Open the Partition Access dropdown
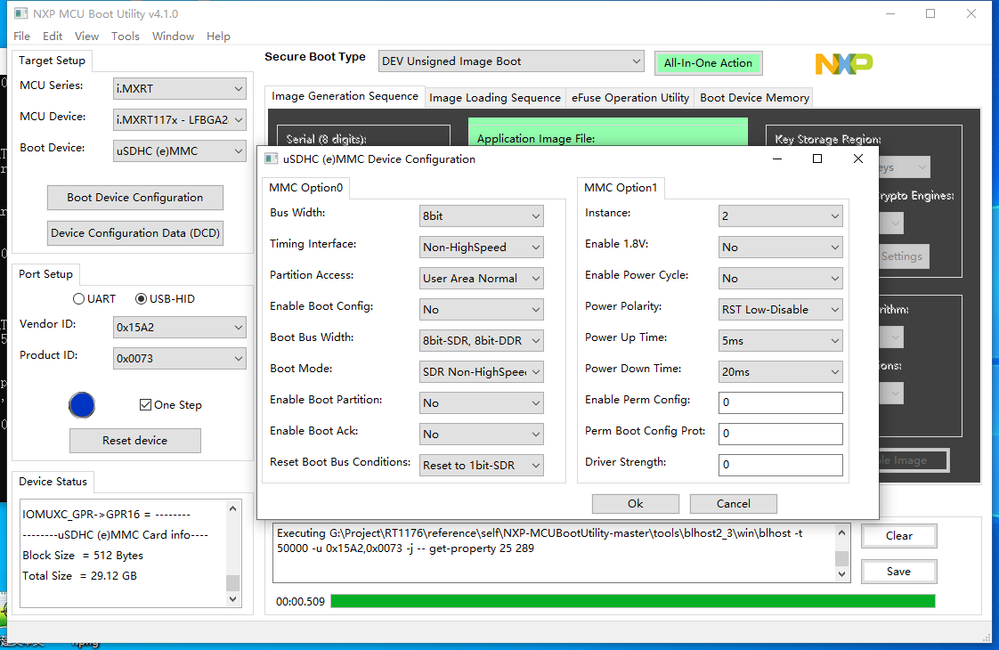Image resolution: width=999 pixels, height=650 pixels. [481, 278]
